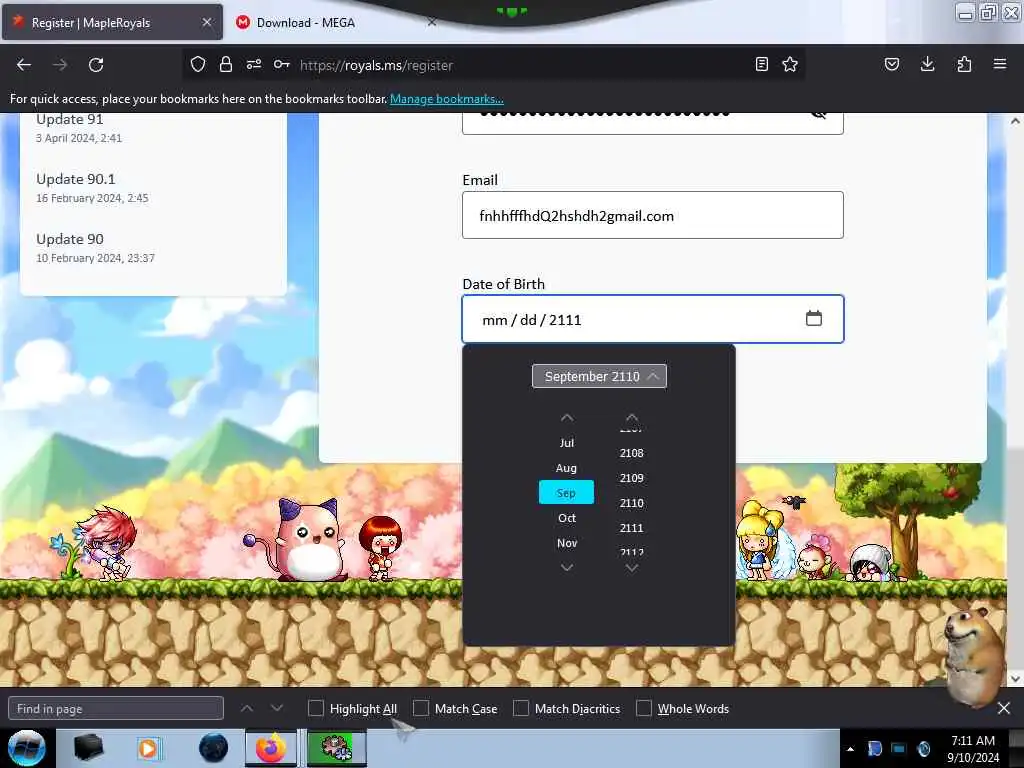Show hidden system tray icons
The image size is (1024, 768).
pos(850,749)
